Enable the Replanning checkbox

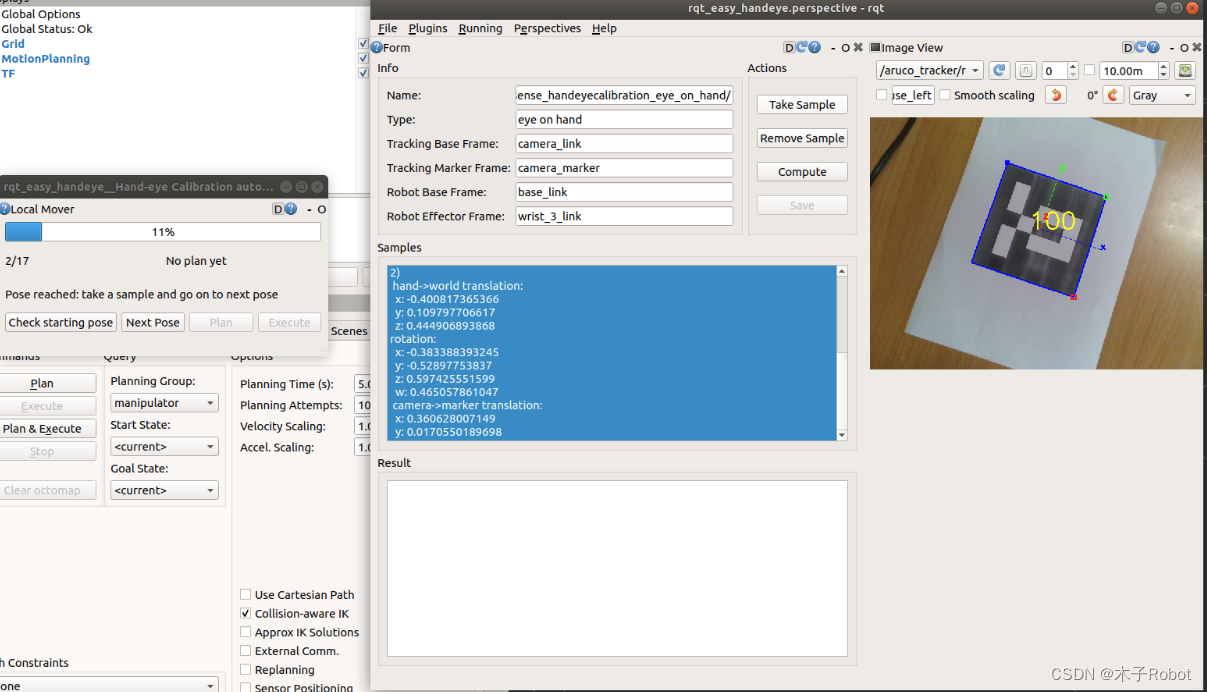[246, 670]
